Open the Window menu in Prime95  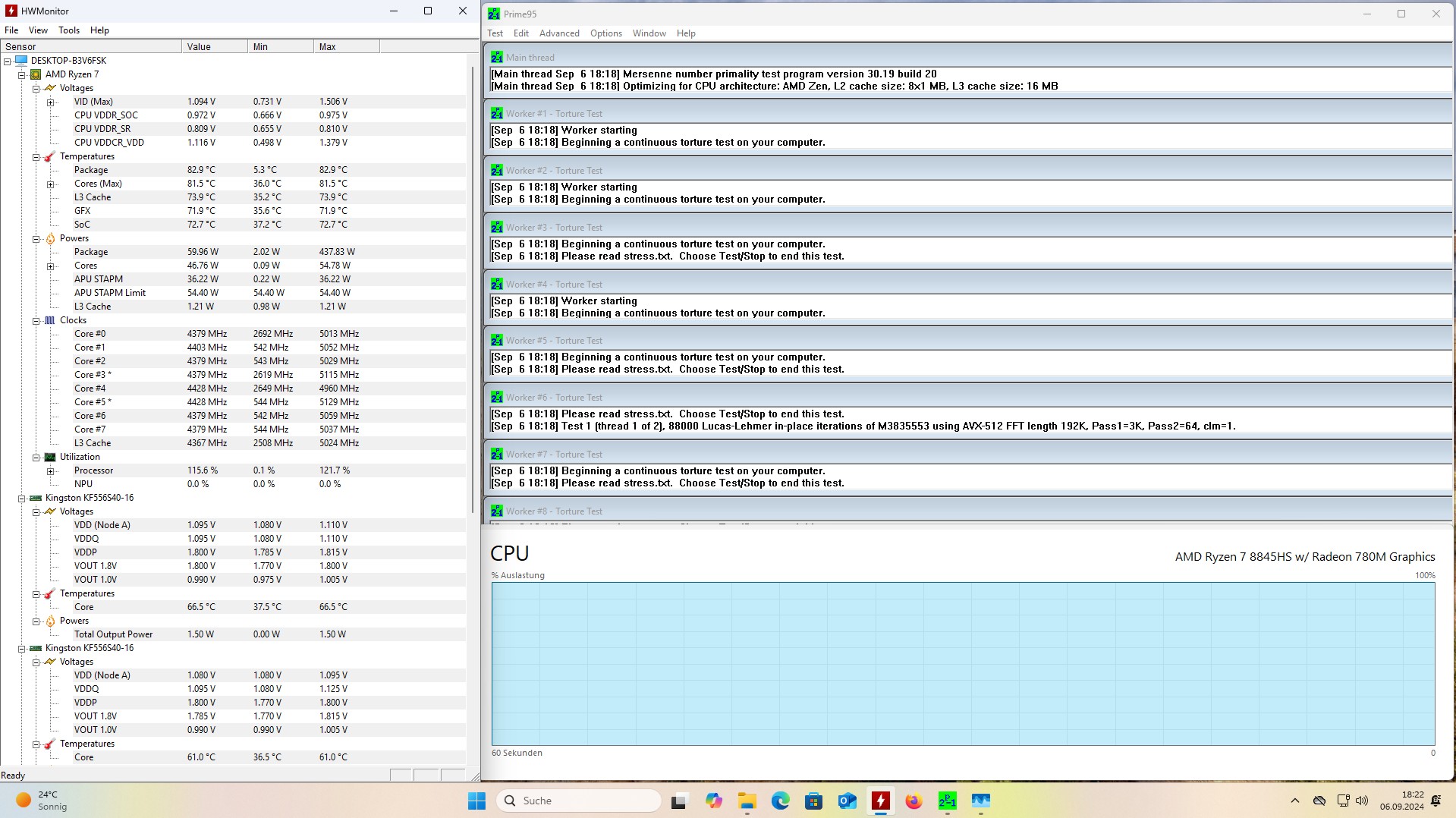[x=649, y=33]
